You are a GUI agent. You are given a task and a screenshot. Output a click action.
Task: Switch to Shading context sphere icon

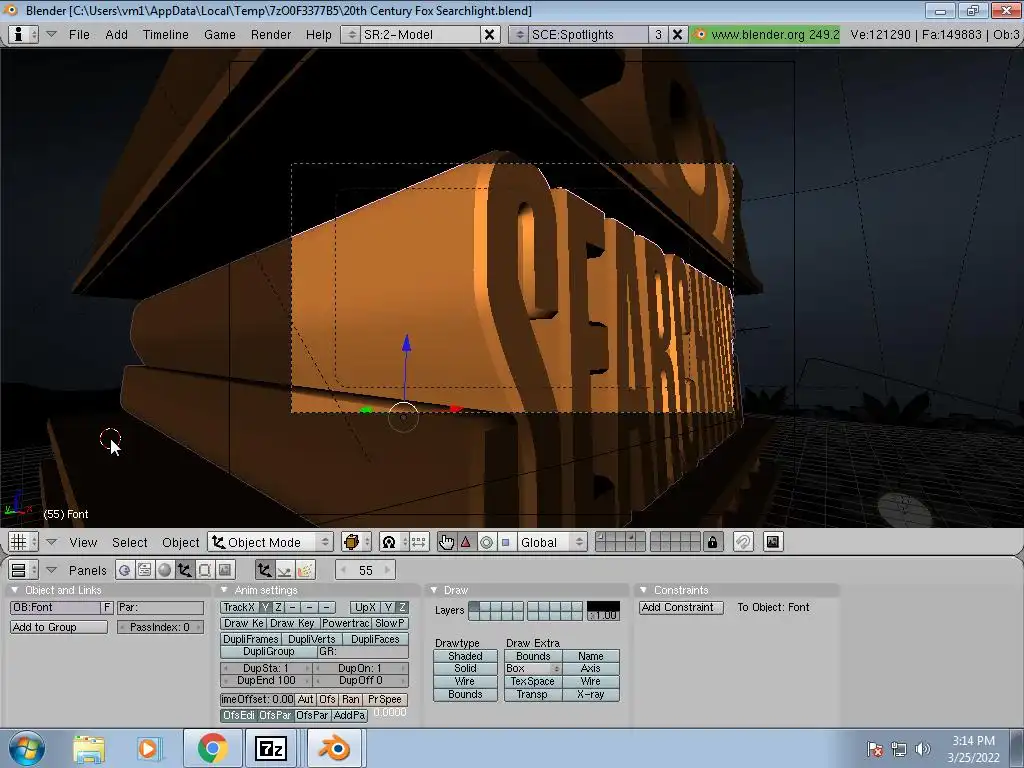click(x=165, y=570)
